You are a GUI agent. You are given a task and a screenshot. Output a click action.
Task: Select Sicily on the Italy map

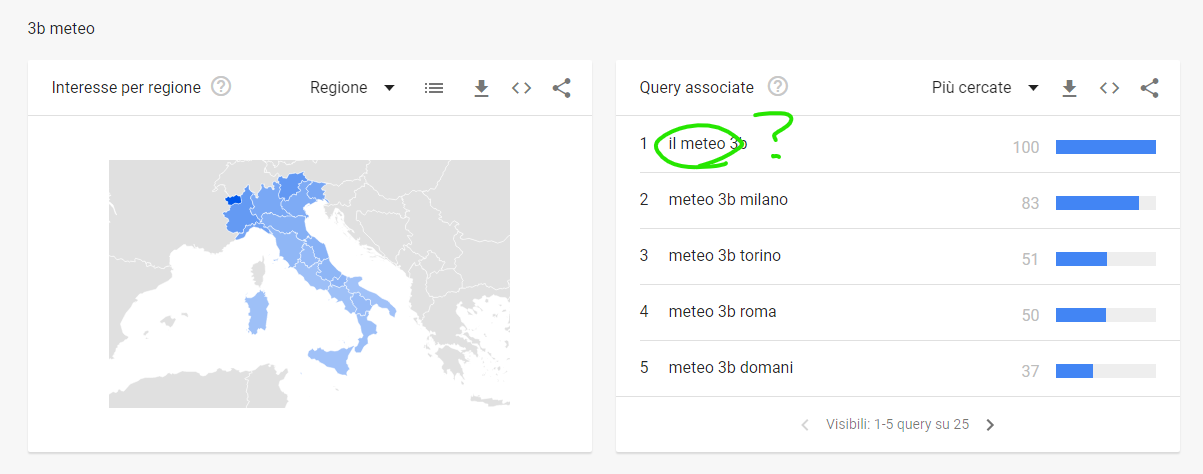point(334,360)
